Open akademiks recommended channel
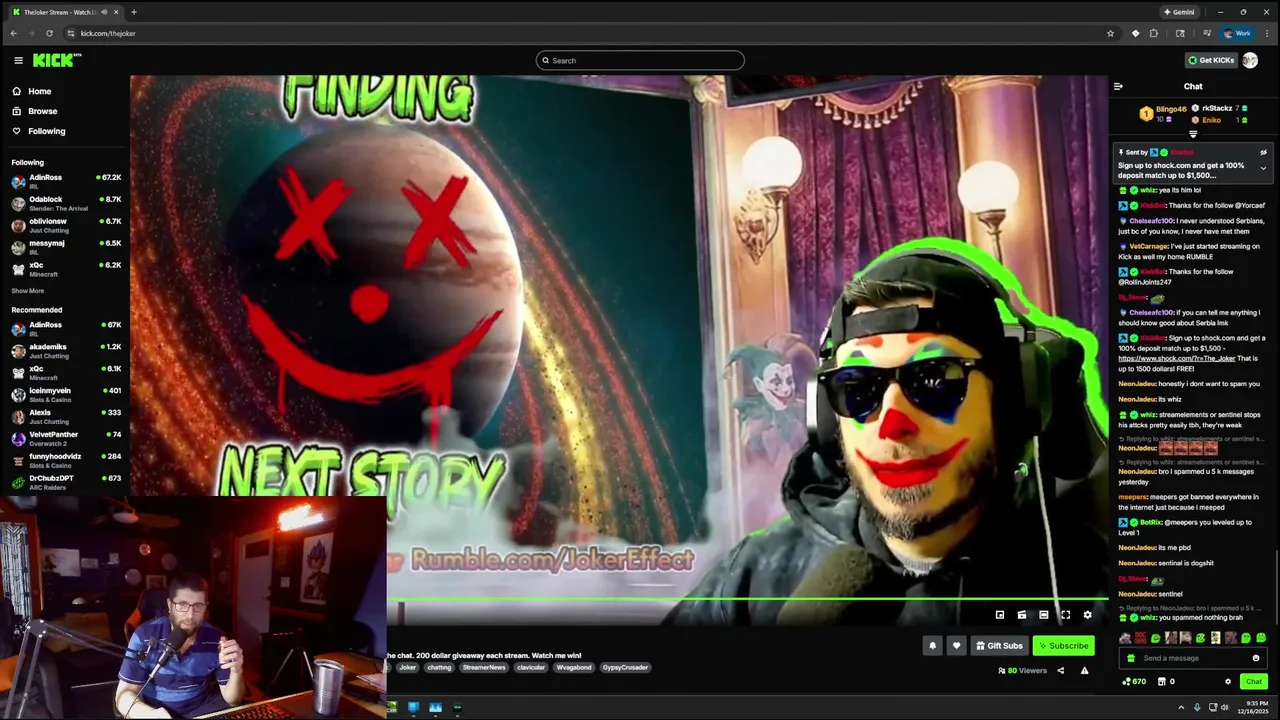1280x720 pixels. pyautogui.click(x=66, y=350)
